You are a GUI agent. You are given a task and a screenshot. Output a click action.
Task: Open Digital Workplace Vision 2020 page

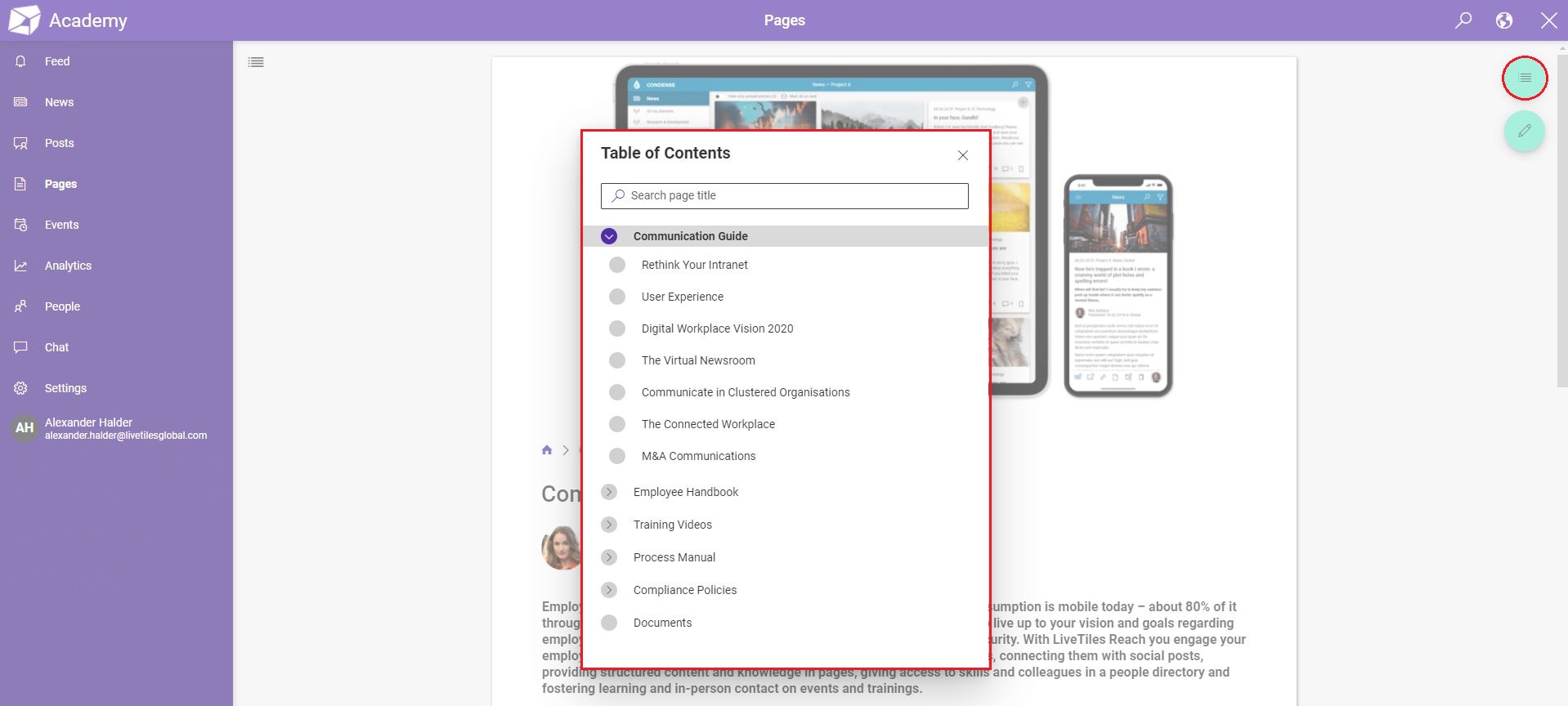(717, 328)
